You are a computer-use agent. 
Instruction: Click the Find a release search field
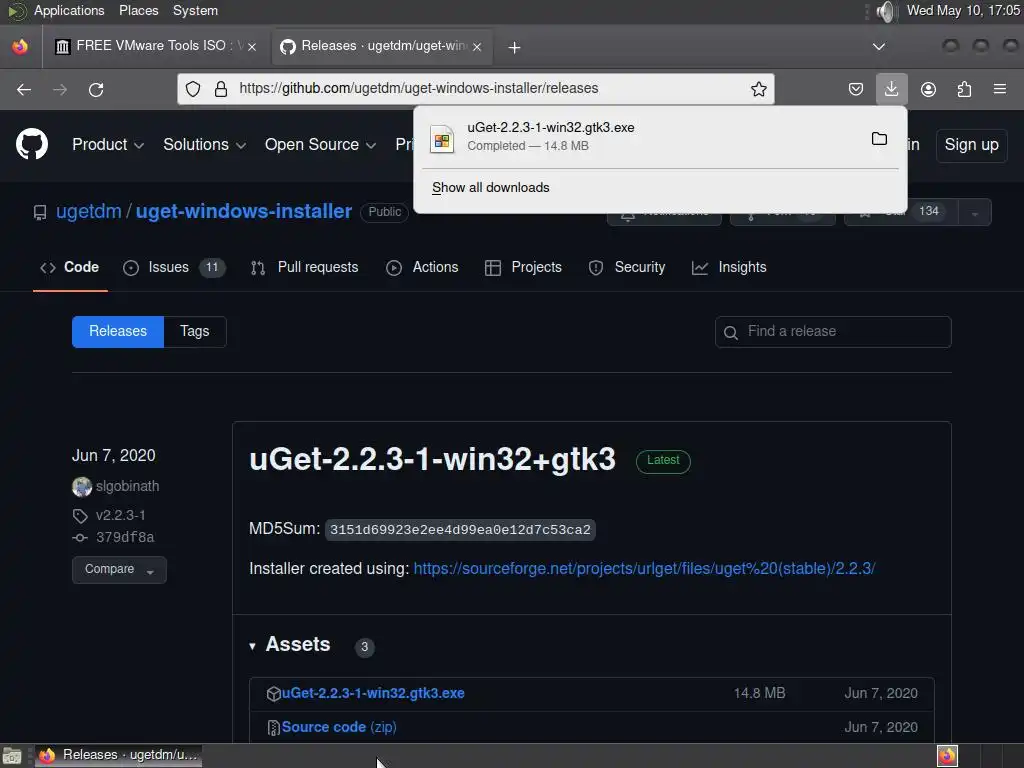point(833,332)
